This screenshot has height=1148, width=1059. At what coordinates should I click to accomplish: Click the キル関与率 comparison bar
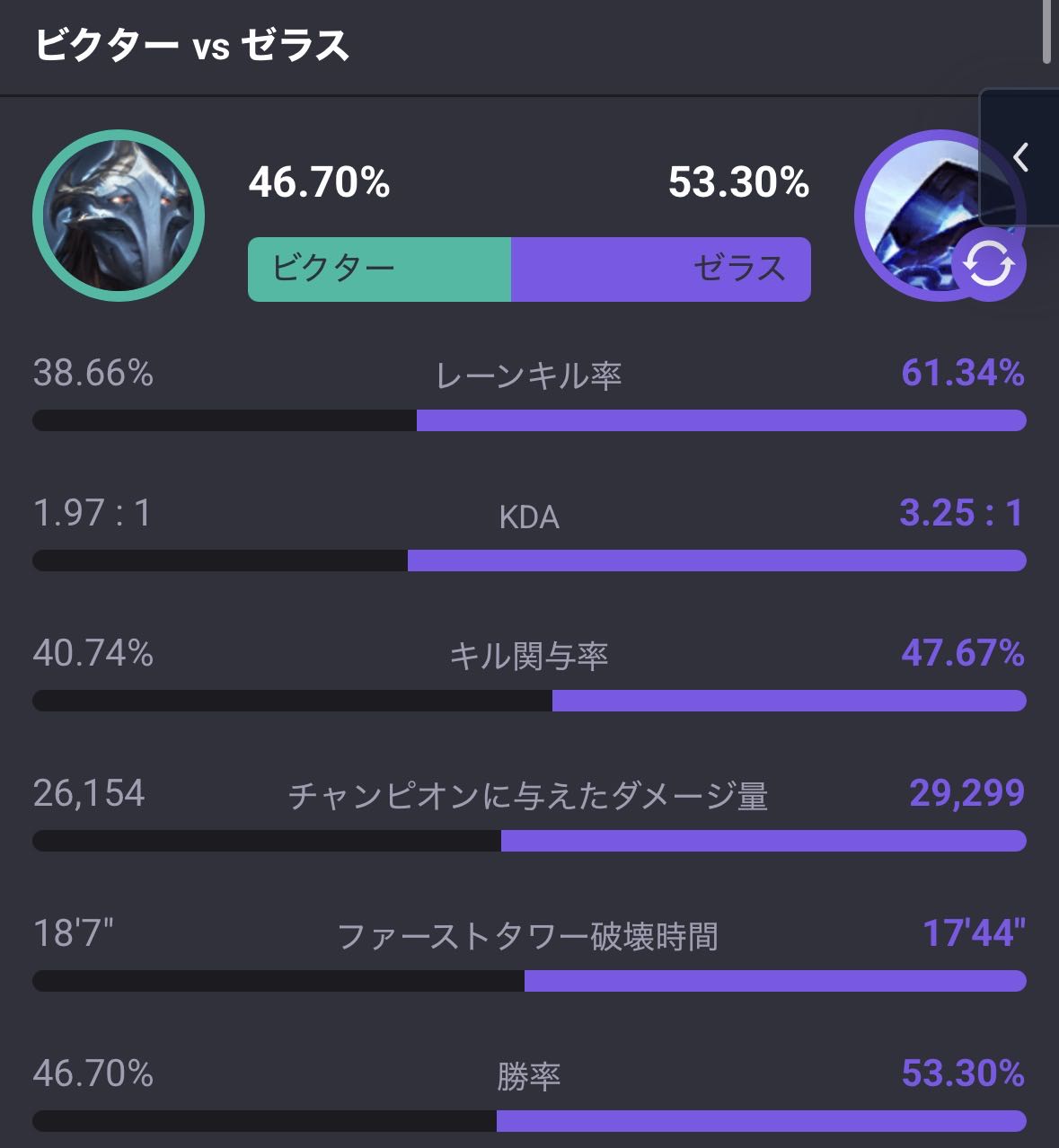pyautogui.click(x=529, y=701)
